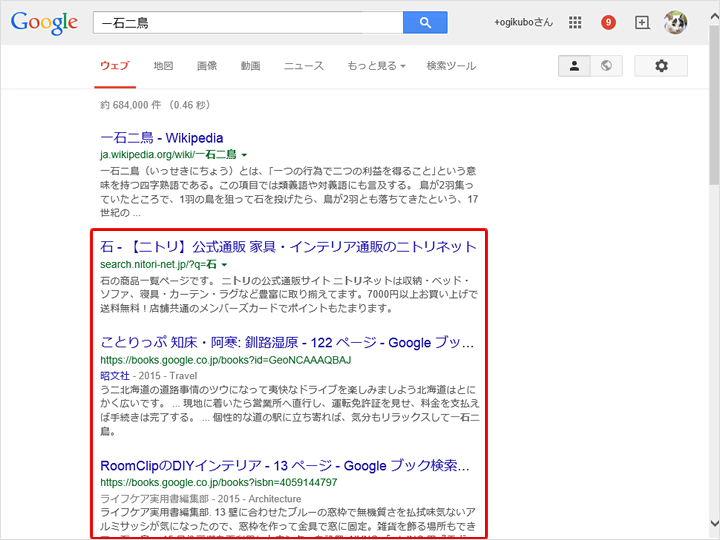Open the Google apps grid
Image resolution: width=720 pixels, height=540 pixels.
[x=575, y=22]
